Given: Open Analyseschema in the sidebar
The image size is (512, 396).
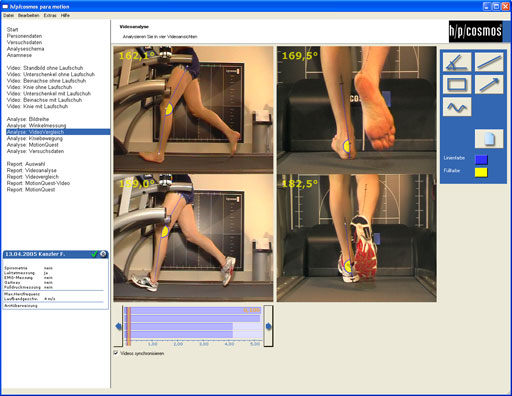Looking at the screenshot, I should [25, 49].
